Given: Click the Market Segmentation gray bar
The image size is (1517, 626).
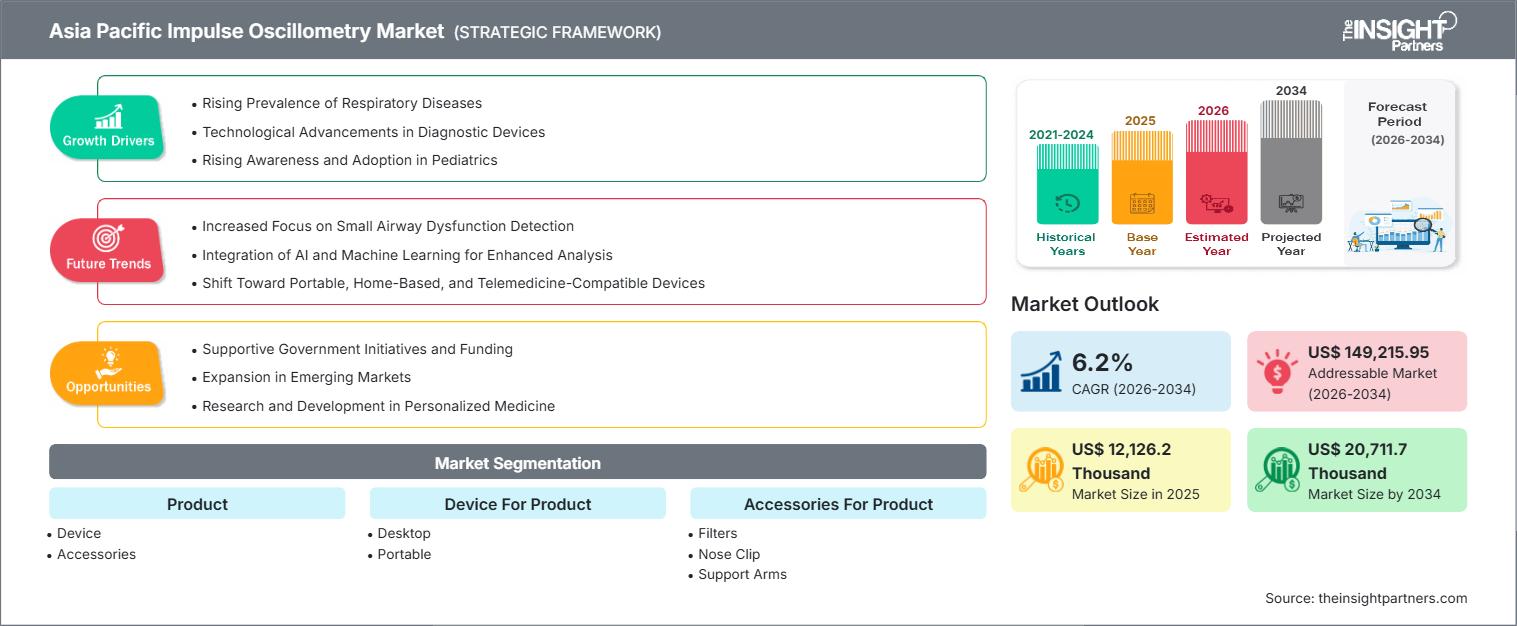Looking at the screenshot, I should 518,463.
